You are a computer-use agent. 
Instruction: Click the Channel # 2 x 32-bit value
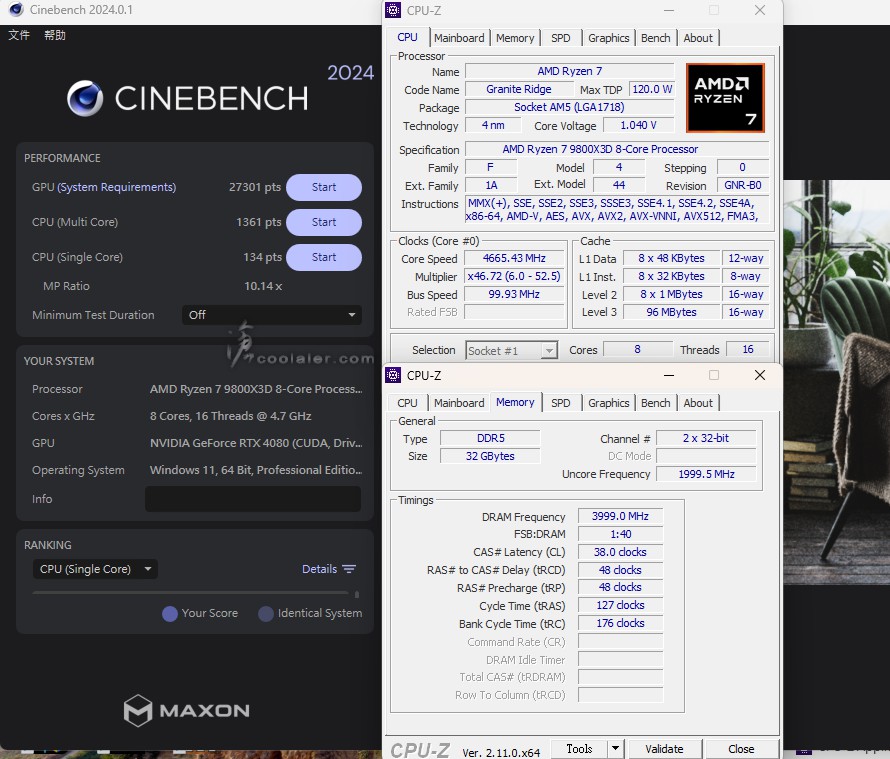(x=706, y=438)
